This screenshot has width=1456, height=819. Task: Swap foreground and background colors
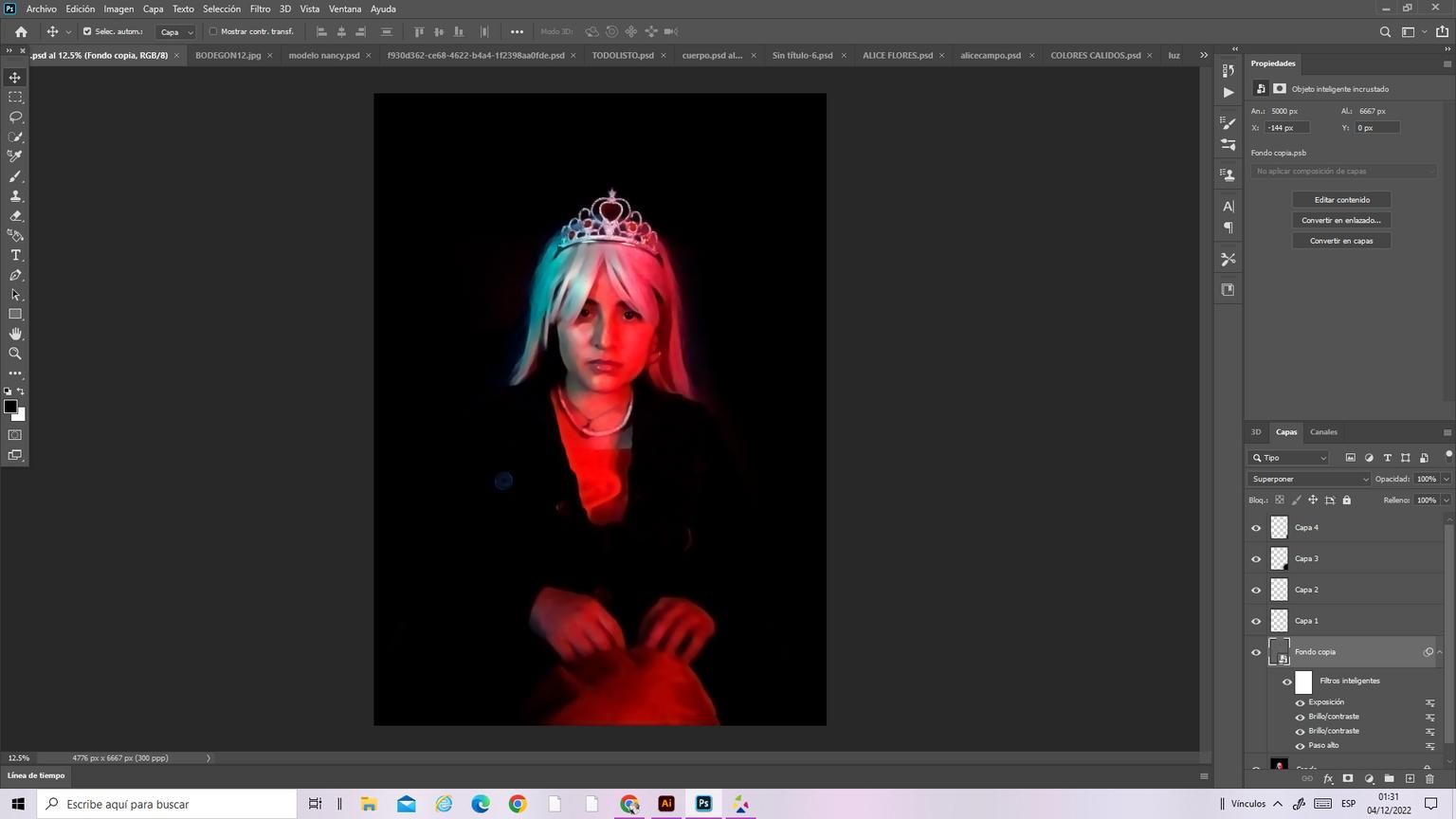click(x=21, y=391)
